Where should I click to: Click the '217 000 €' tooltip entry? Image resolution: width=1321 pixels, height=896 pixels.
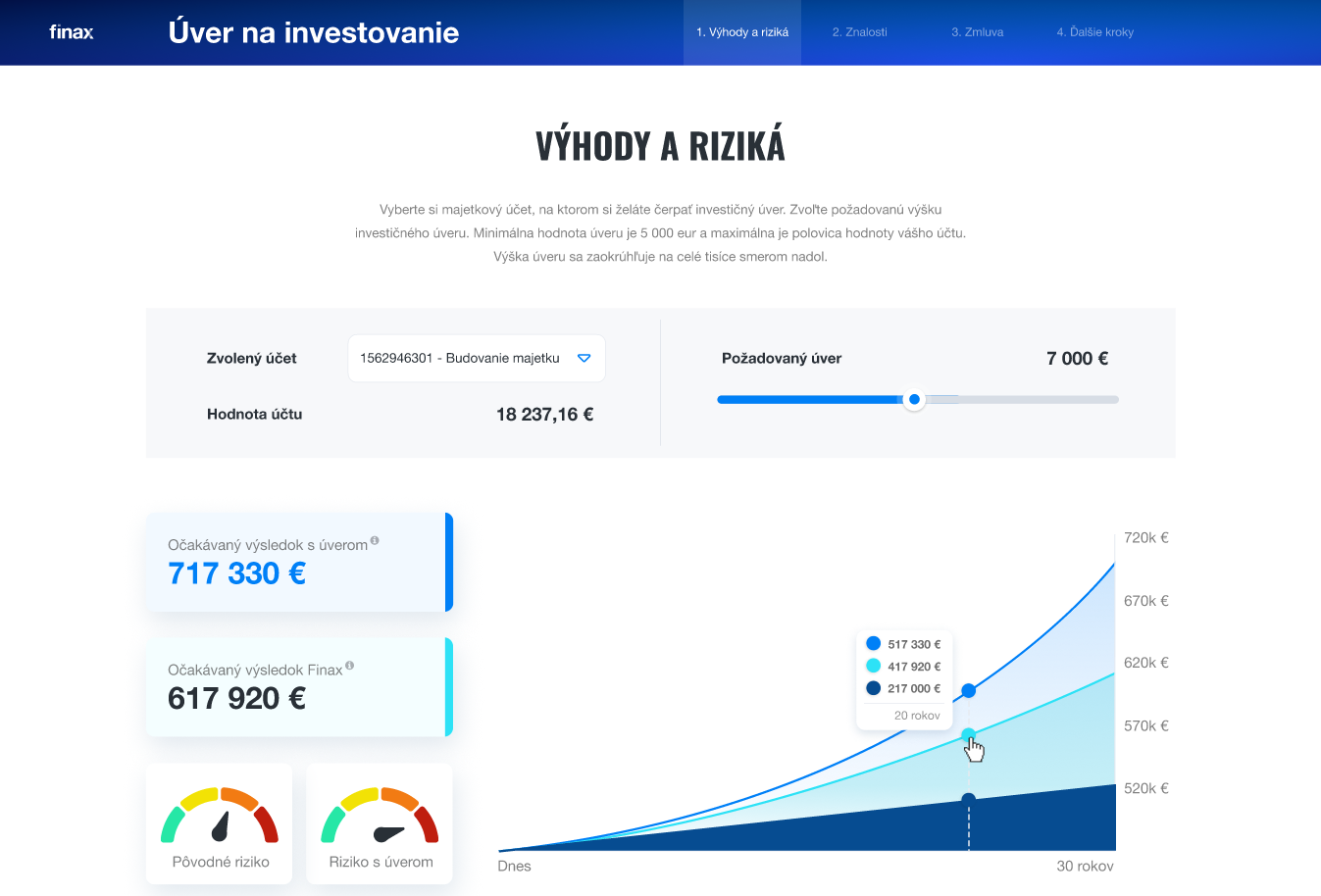pos(903,688)
